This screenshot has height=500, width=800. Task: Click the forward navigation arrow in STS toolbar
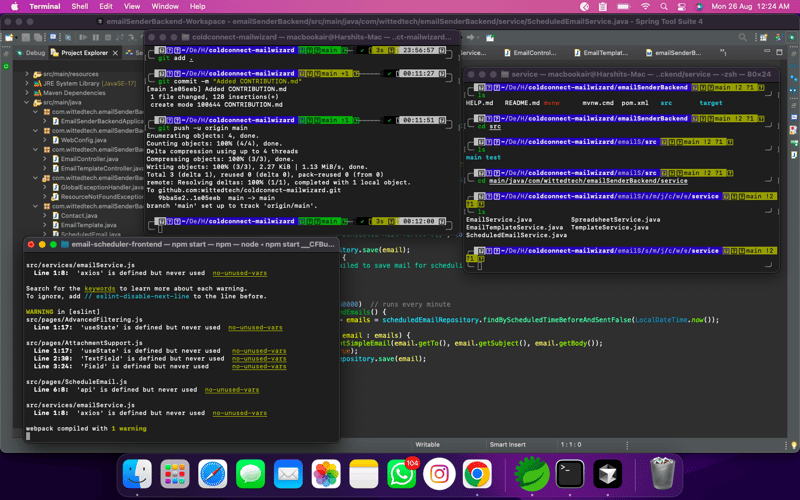click(x=470, y=37)
